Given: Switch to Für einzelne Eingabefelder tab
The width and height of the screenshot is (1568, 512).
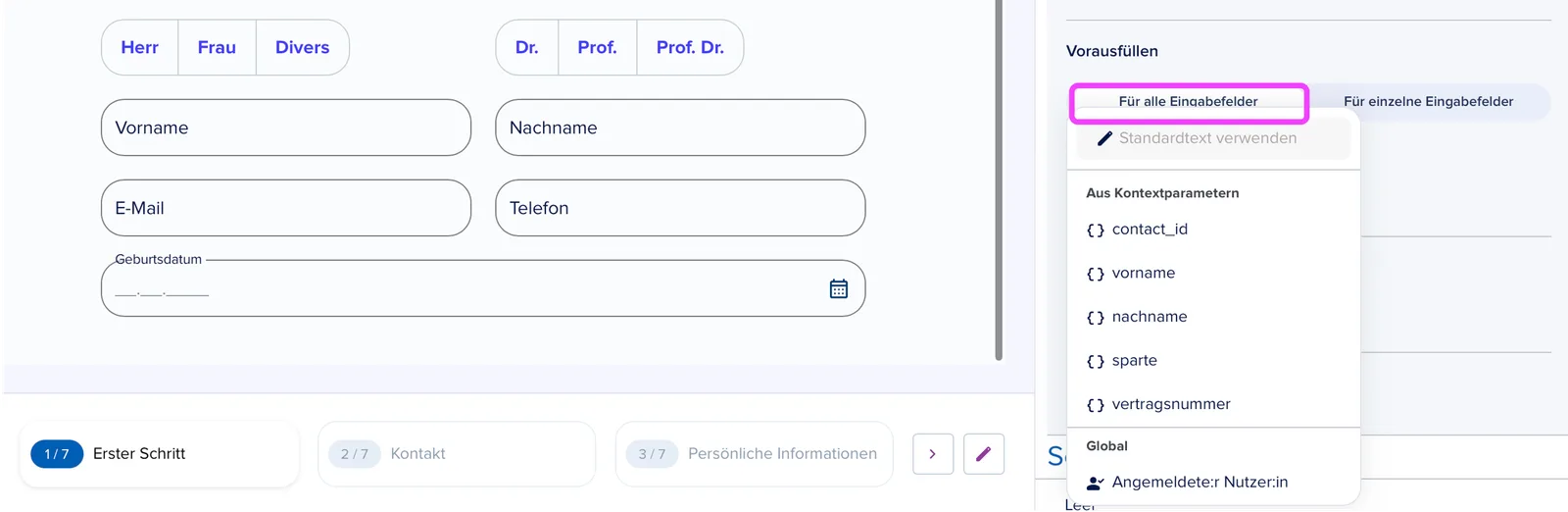Looking at the screenshot, I should (x=1429, y=102).
